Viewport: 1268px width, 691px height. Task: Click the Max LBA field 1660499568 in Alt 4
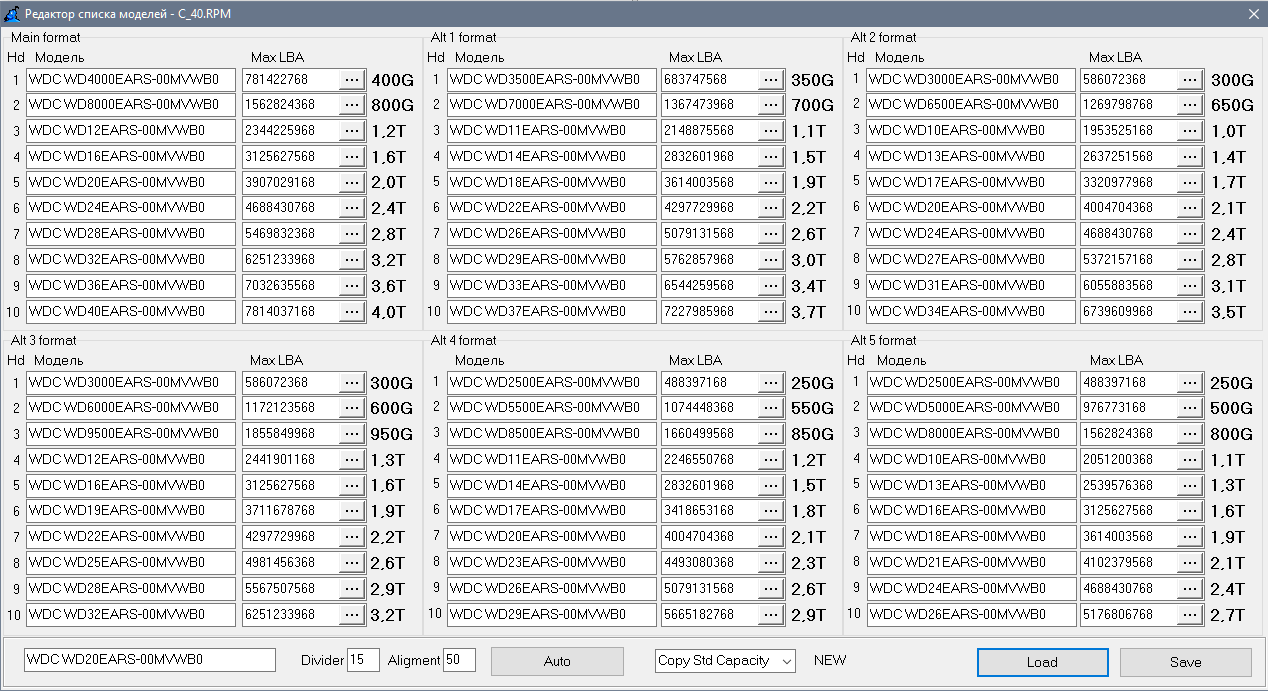[x=710, y=434]
